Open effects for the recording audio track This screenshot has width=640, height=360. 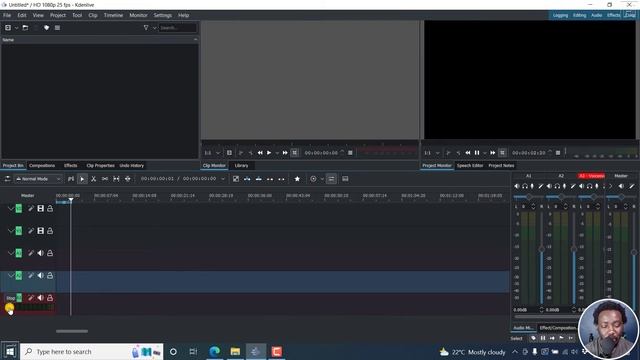(x=31, y=298)
